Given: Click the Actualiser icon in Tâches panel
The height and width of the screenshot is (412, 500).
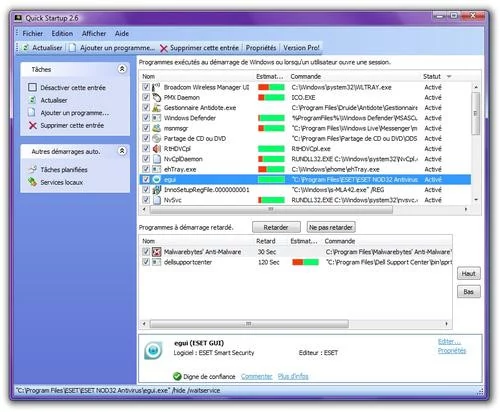Looking at the screenshot, I should point(32,100).
